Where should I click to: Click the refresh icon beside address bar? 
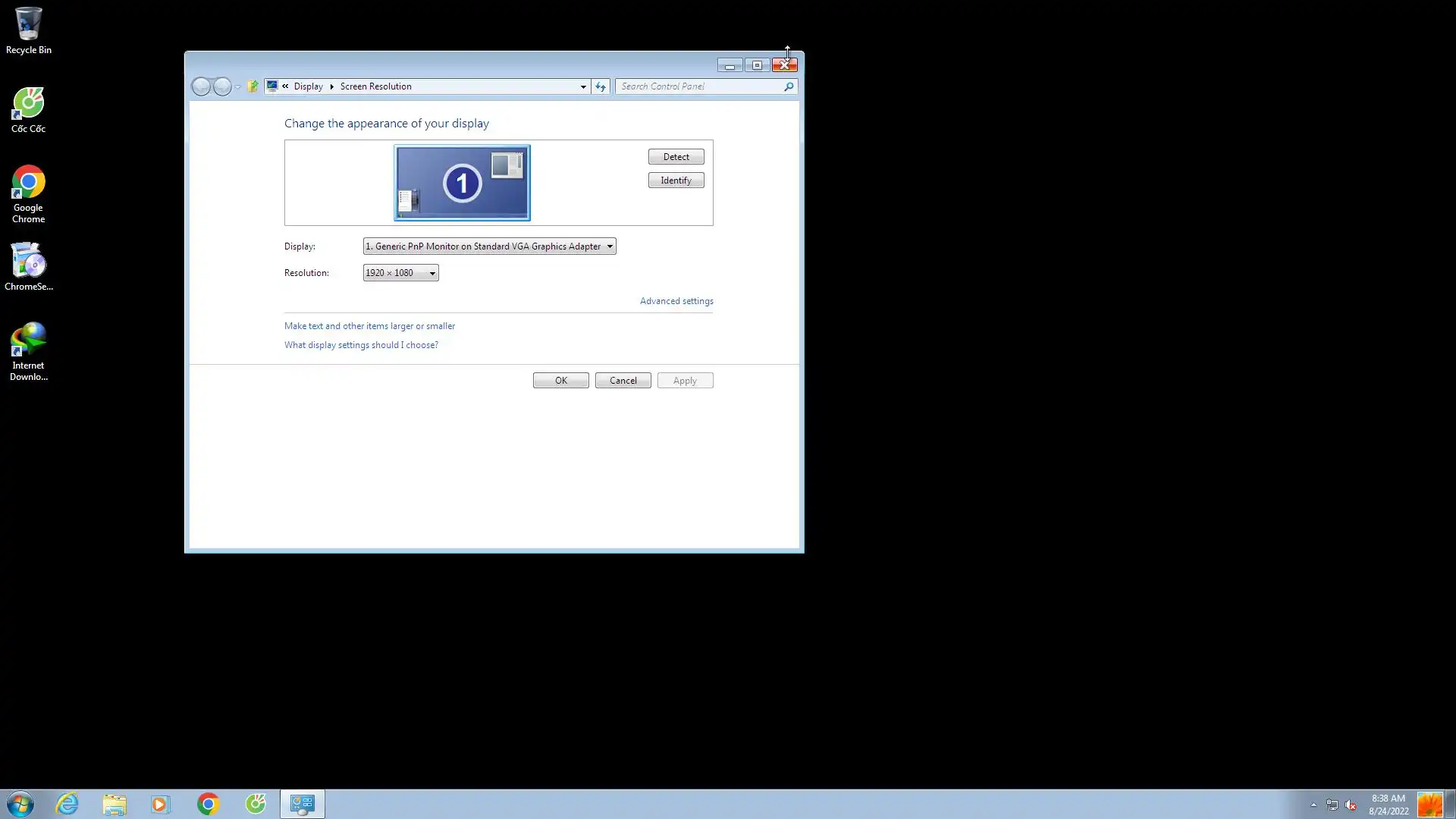coord(601,86)
